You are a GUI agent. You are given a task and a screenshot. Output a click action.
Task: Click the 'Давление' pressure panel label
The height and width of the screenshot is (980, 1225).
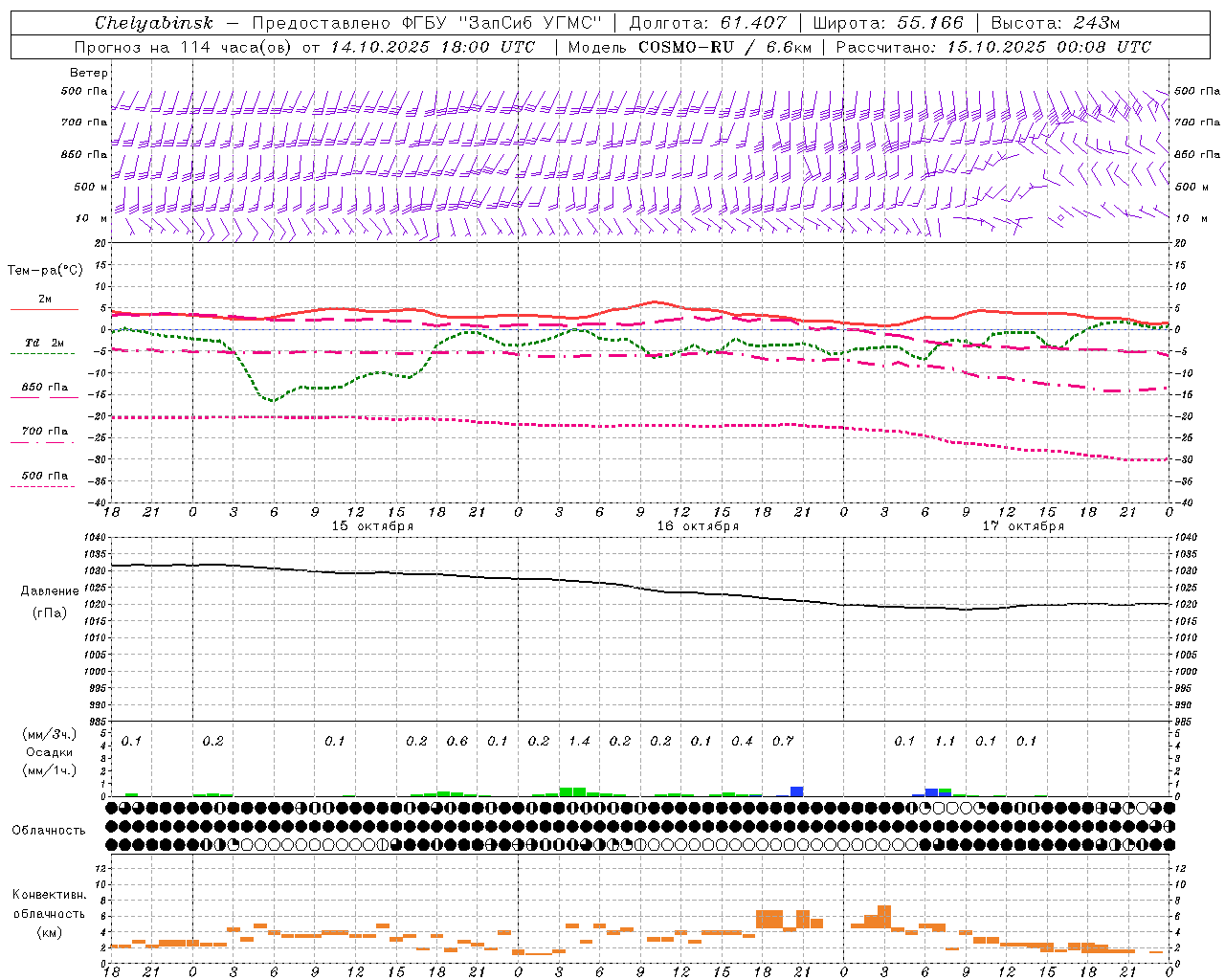[49, 591]
